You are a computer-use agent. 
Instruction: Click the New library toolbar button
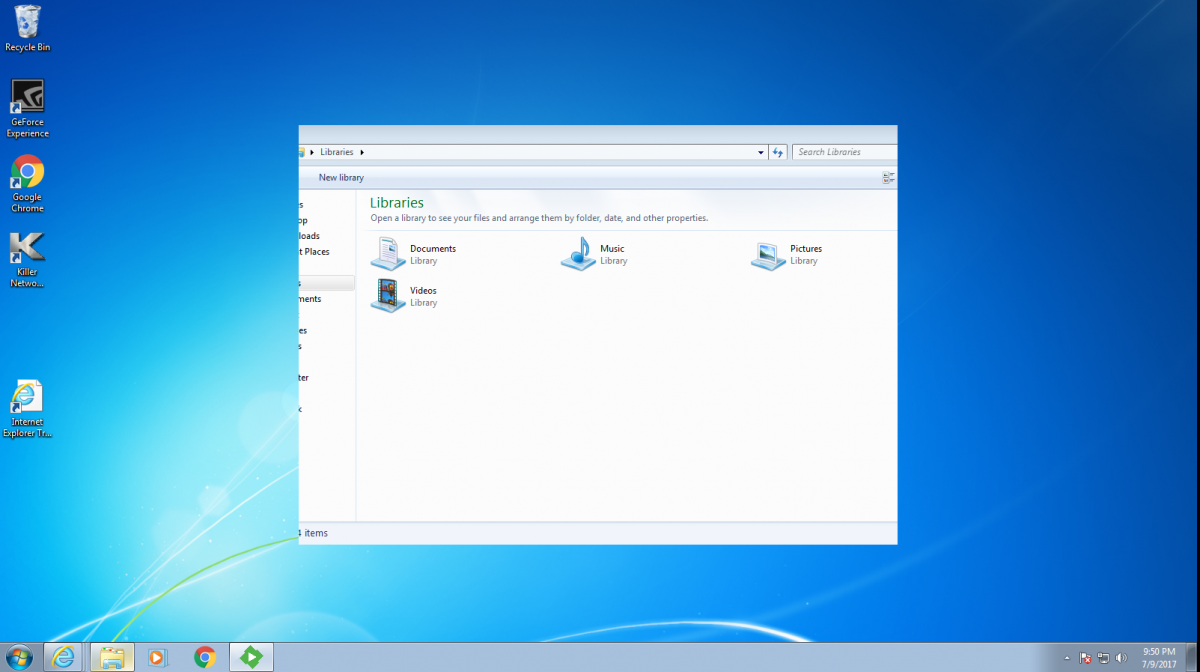341,177
